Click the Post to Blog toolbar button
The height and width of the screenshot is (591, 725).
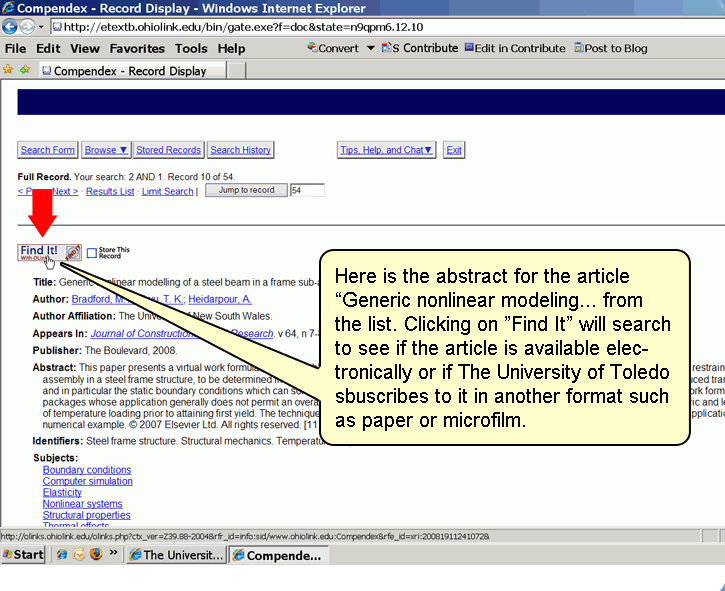[608, 48]
